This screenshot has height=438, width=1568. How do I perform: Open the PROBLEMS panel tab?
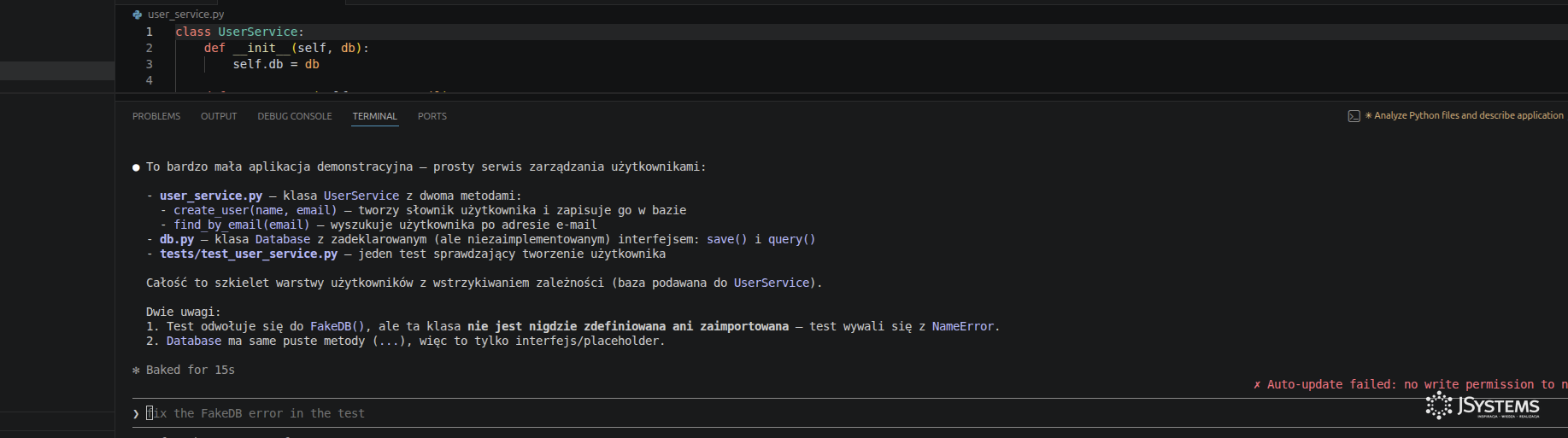(x=156, y=116)
